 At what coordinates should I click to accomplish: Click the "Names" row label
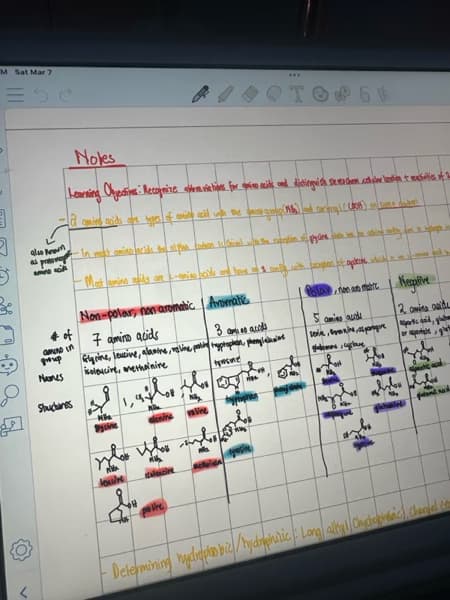tap(50, 378)
